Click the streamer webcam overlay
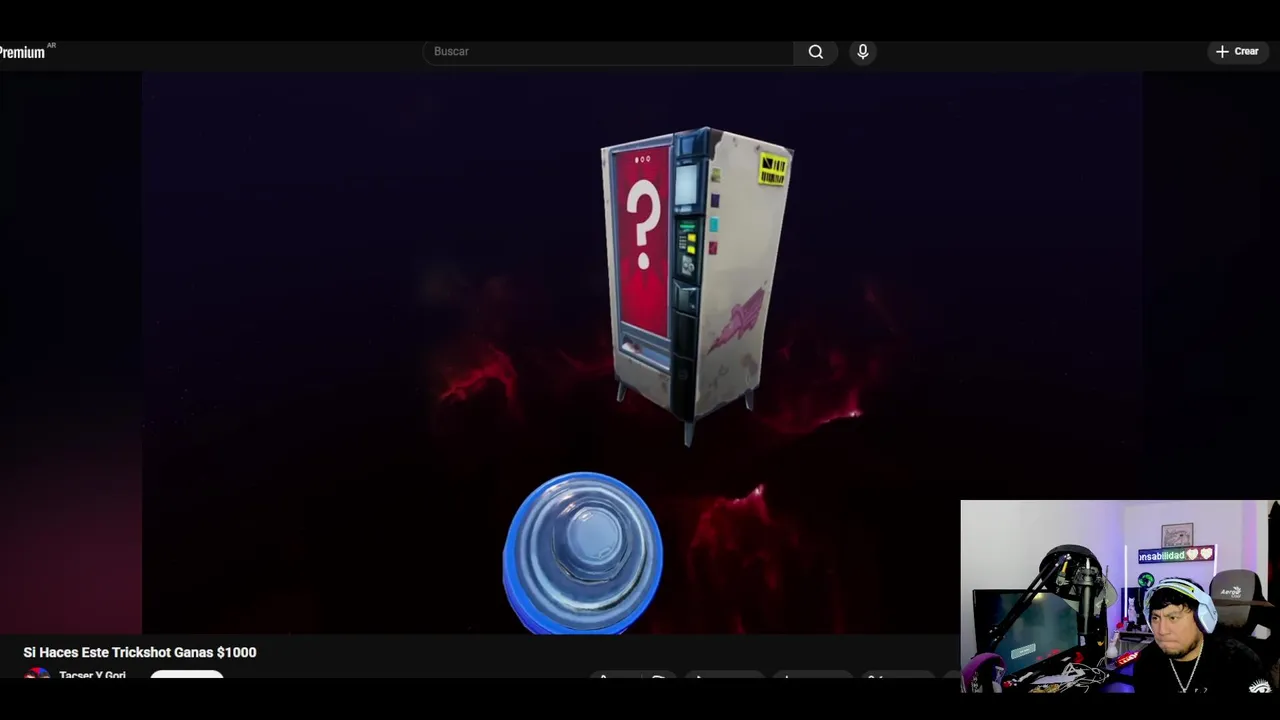Screen dimensions: 1280x720 pyautogui.click(x=1119, y=597)
